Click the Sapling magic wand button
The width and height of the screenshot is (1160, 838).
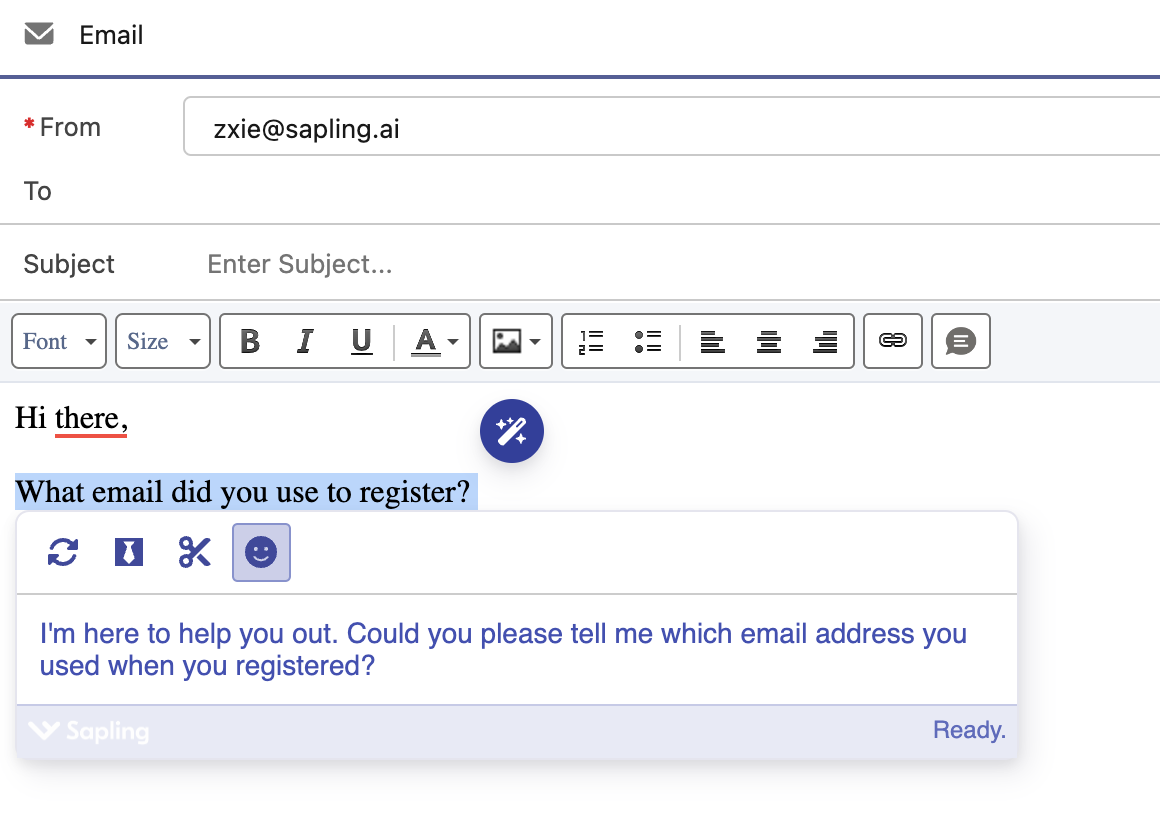pos(511,432)
